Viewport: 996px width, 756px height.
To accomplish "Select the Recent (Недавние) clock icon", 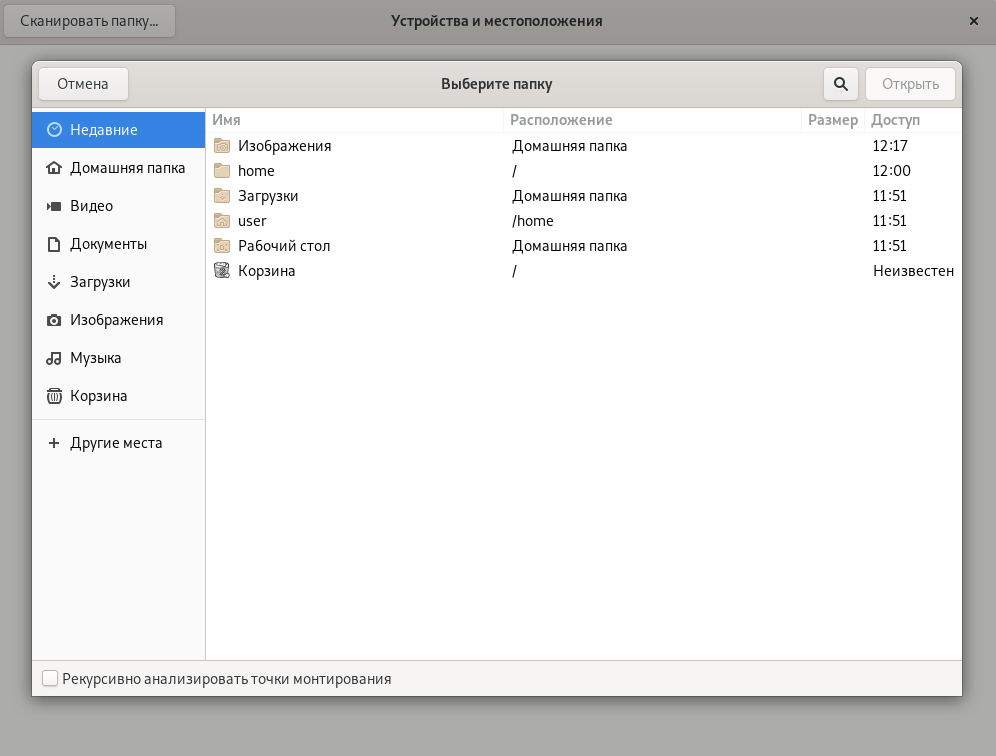I will coord(54,130).
